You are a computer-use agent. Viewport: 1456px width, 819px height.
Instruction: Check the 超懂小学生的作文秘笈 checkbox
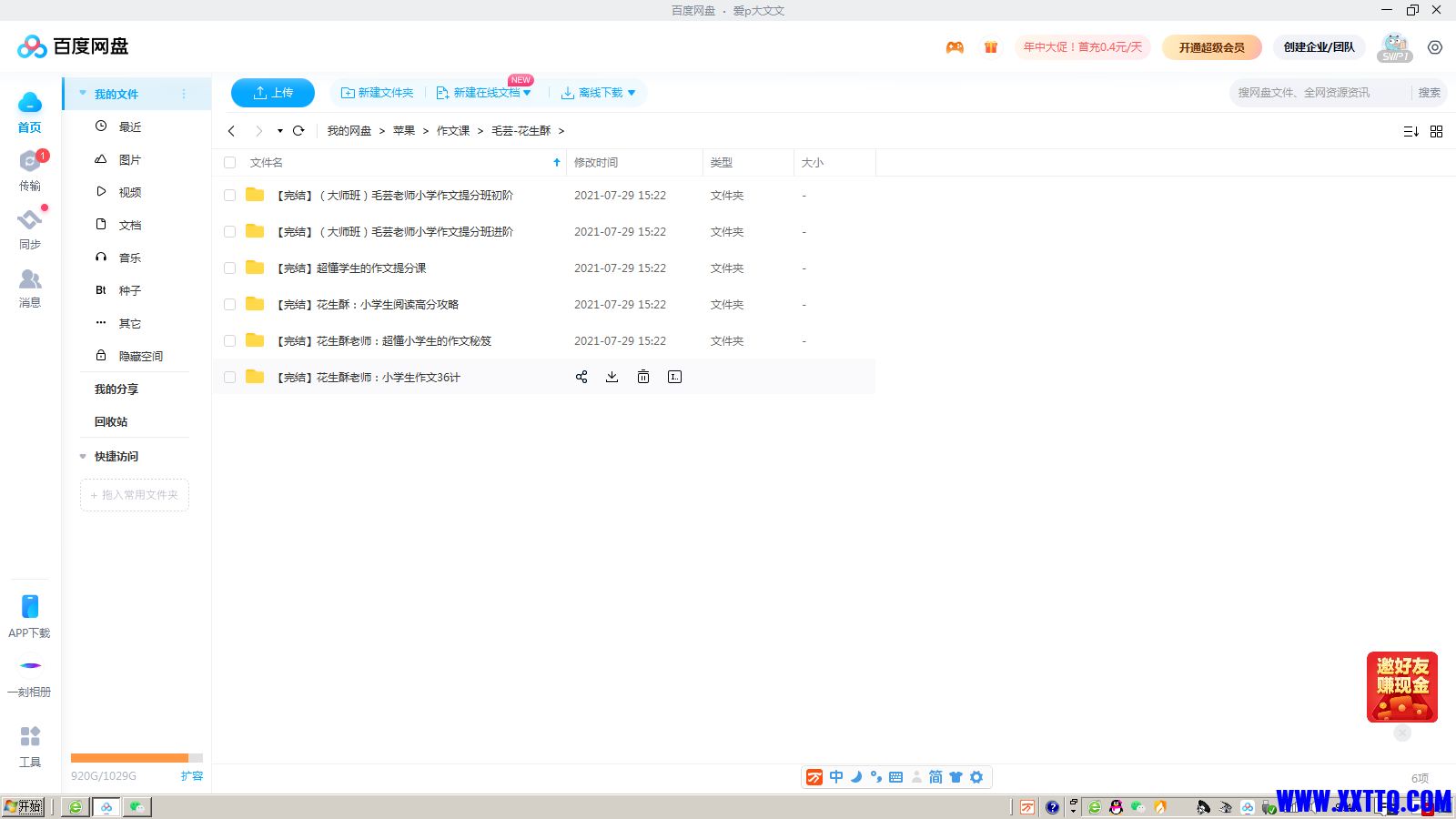click(230, 341)
